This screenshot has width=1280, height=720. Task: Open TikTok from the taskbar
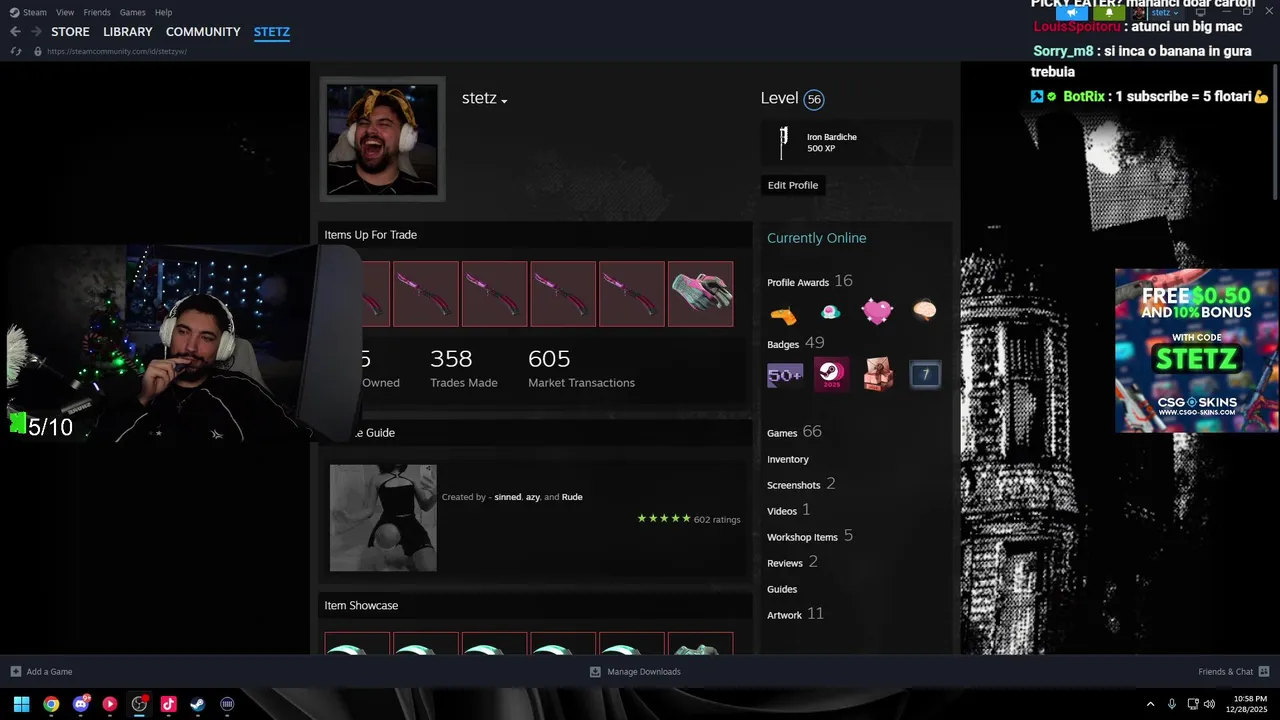tap(168, 704)
